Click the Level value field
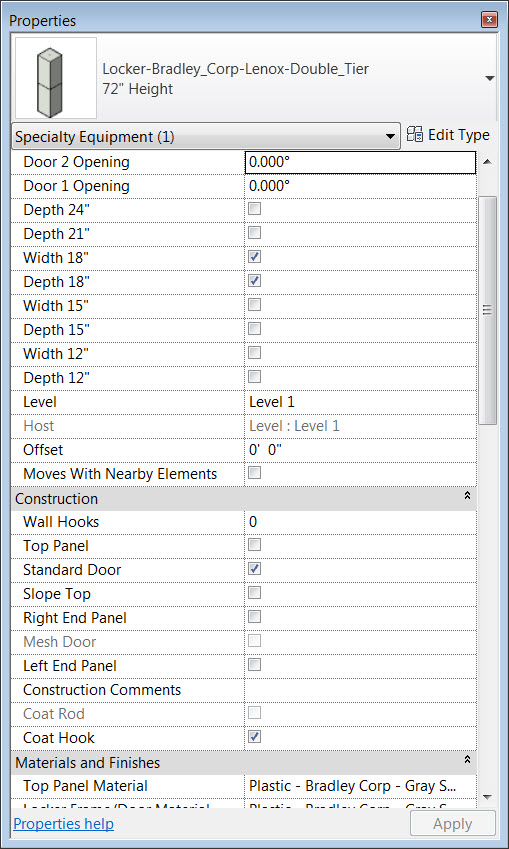Viewport: 509px width, 849px height. [x=360, y=402]
